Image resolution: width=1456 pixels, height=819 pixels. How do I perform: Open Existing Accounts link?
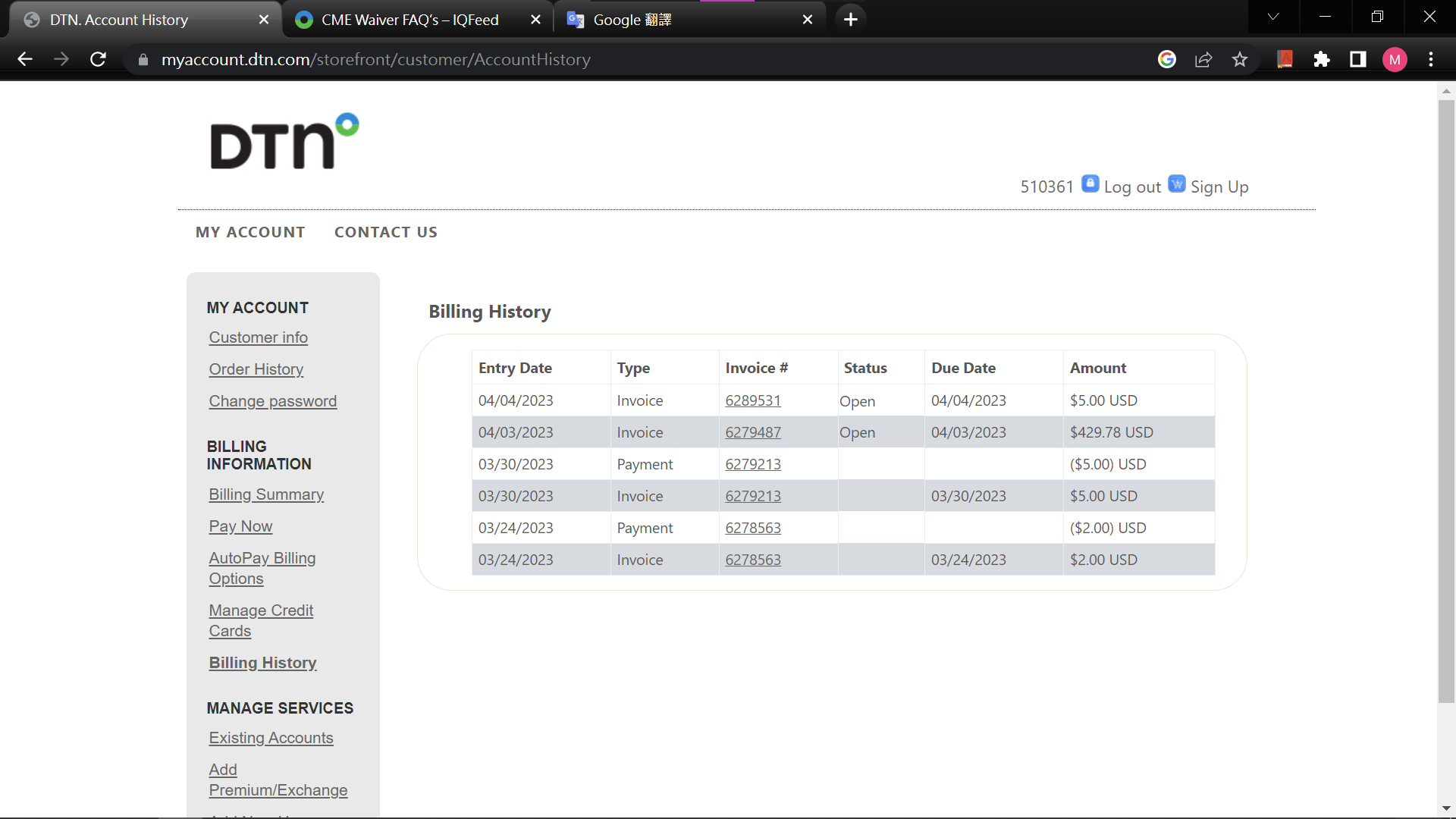point(271,738)
